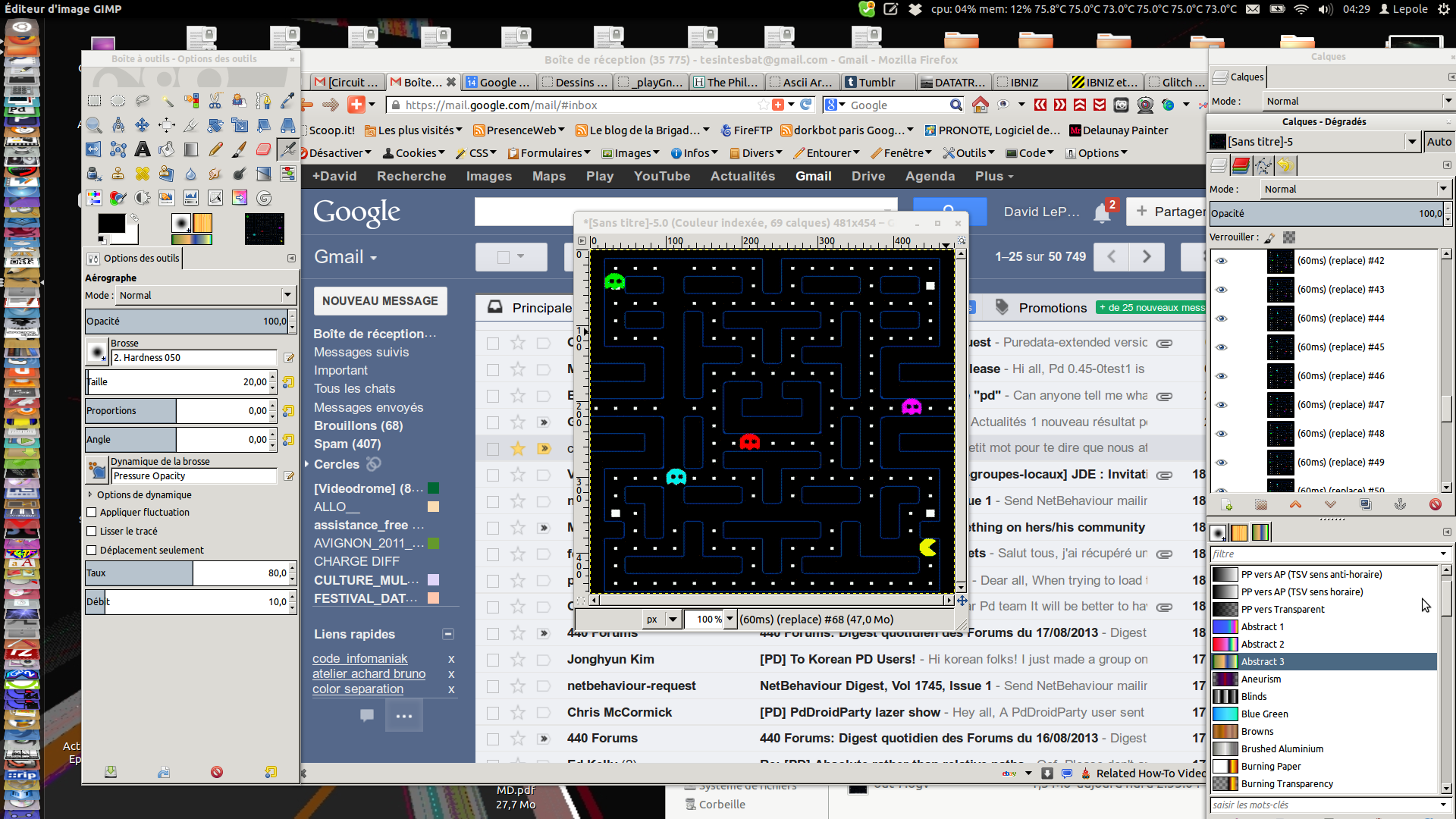Enable the Appliquer fluctuation checkbox
Image resolution: width=1456 pixels, height=819 pixels.
point(92,513)
